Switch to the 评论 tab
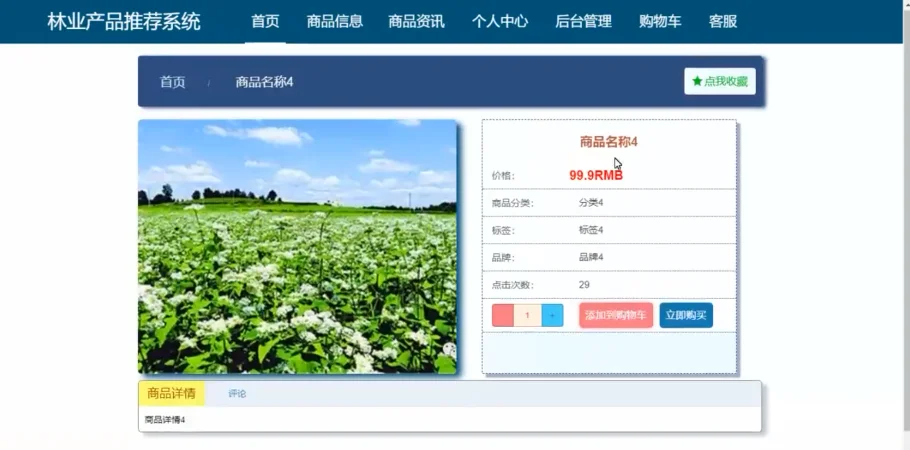Screen dimensions: 910x450 [x=237, y=394]
